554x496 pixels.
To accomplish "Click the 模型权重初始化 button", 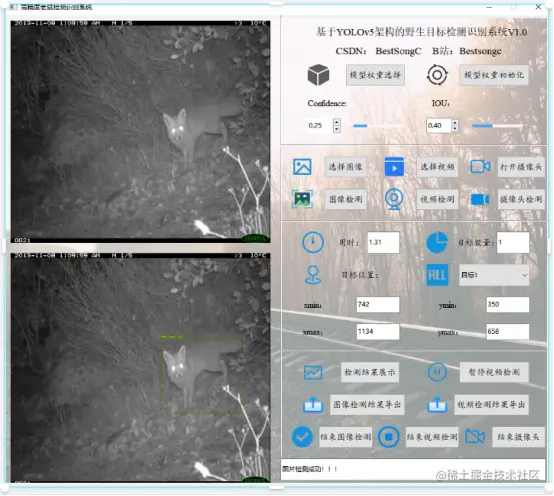I will click(494, 75).
